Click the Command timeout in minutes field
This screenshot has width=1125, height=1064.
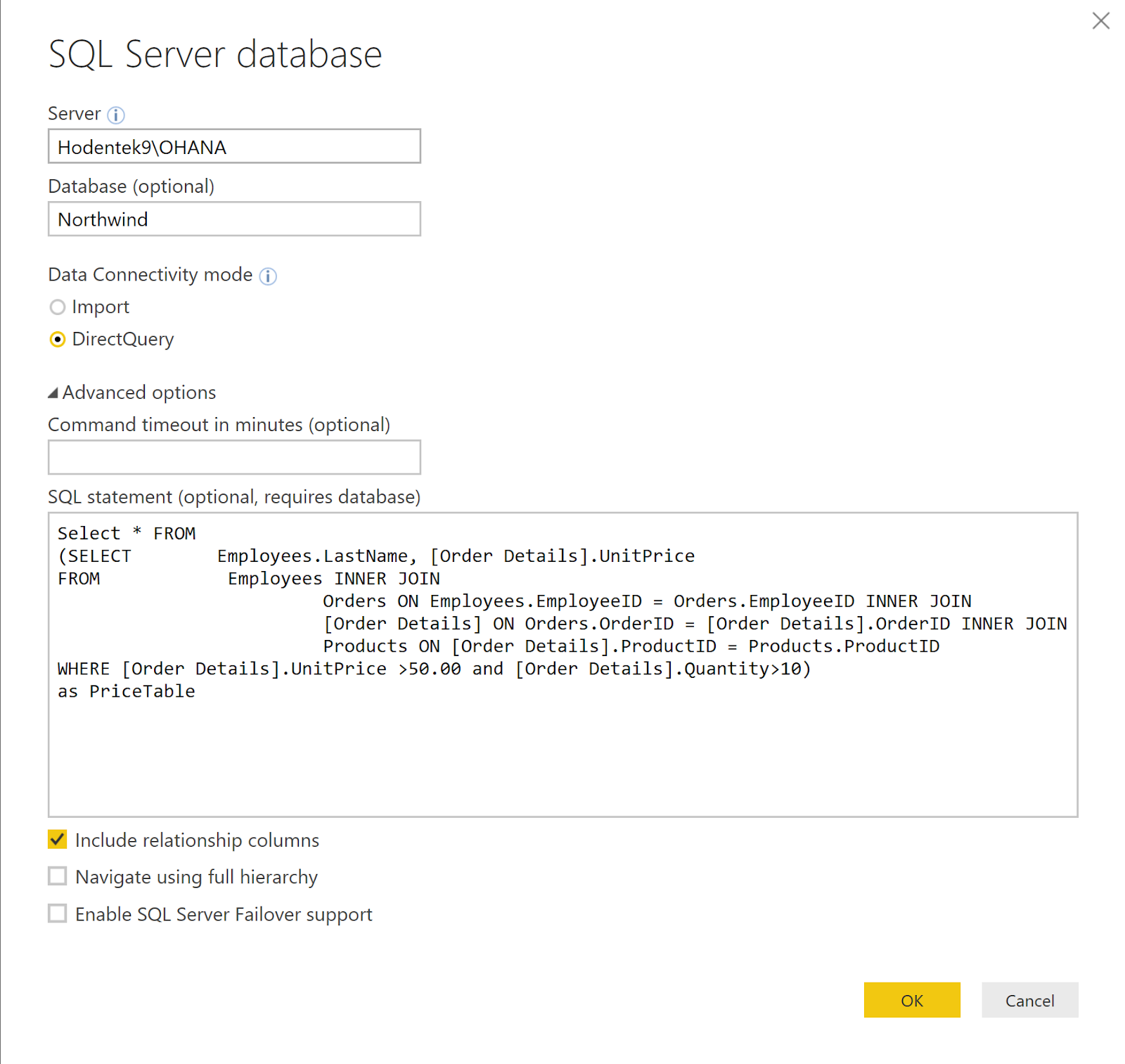pyautogui.click(x=233, y=457)
